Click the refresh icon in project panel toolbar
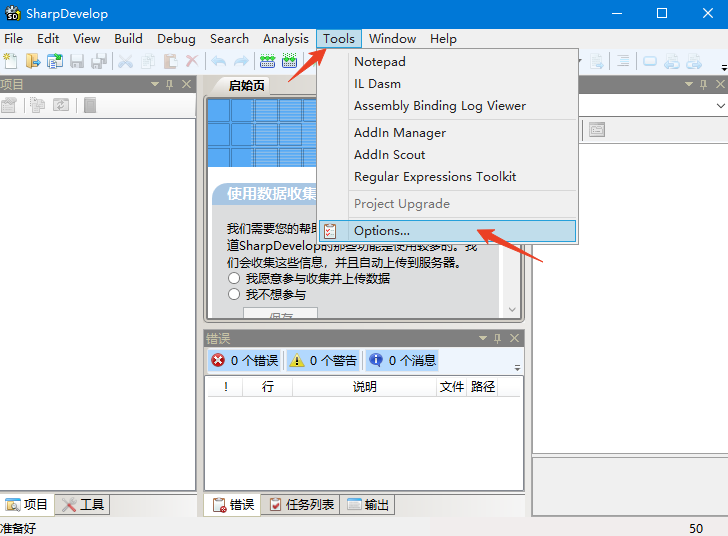This screenshot has width=728, height=536. [61, 105]
